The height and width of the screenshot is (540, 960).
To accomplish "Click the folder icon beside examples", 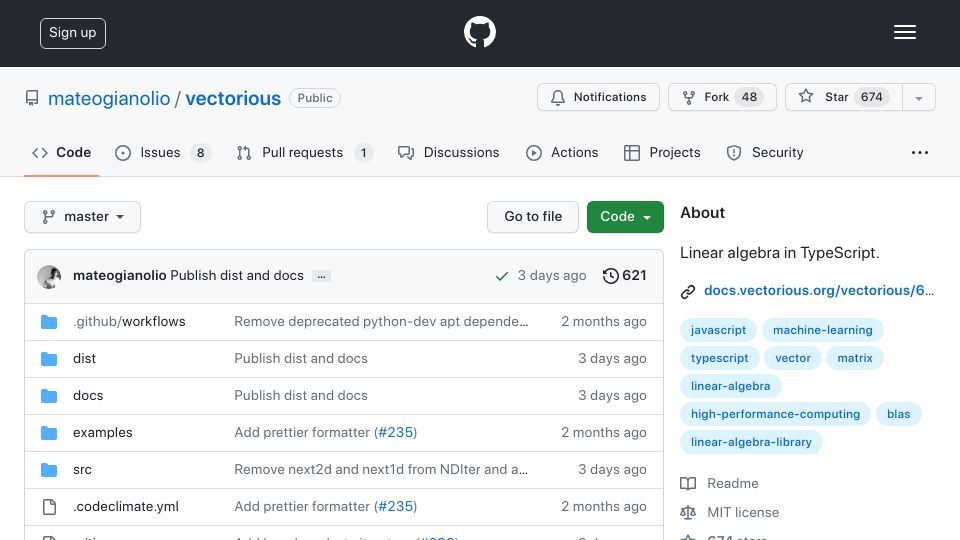I will (49, 433).
